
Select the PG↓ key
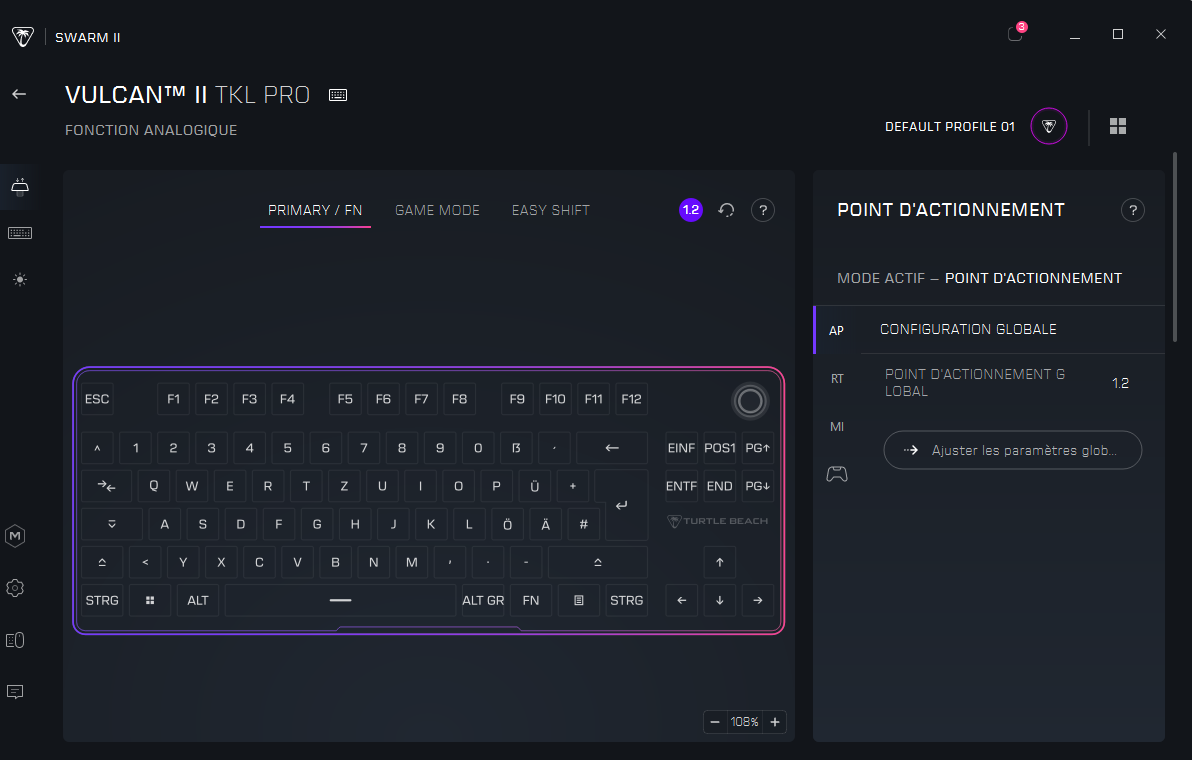[x=757, y=486]
